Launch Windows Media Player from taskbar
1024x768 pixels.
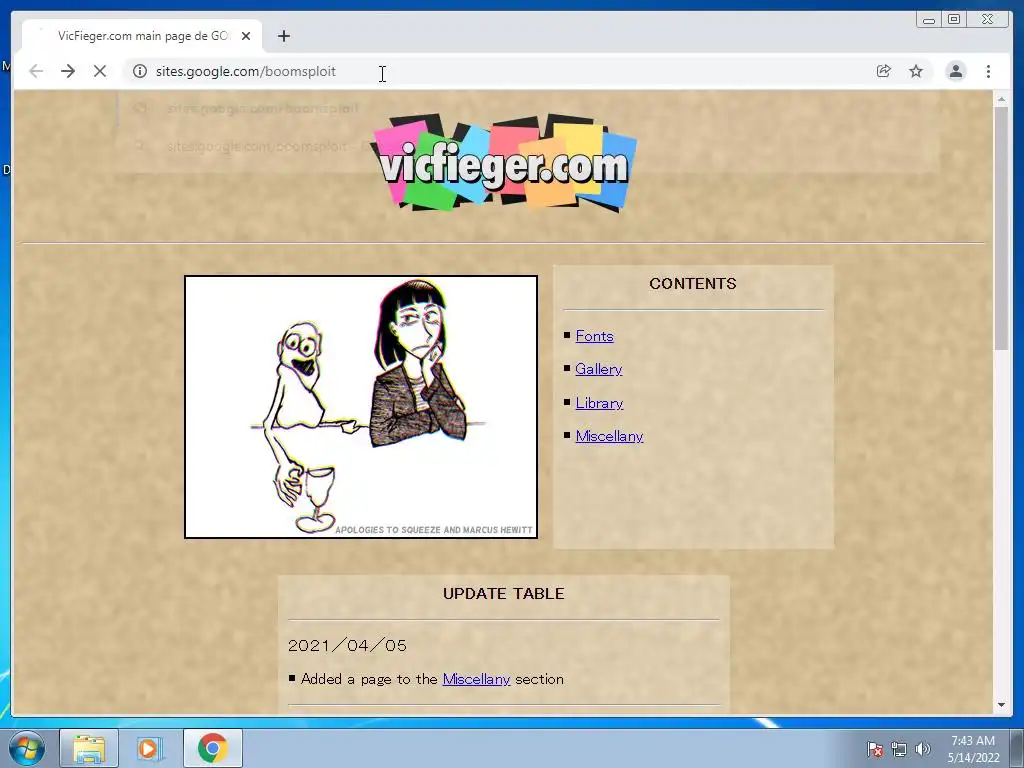[150, 748]
